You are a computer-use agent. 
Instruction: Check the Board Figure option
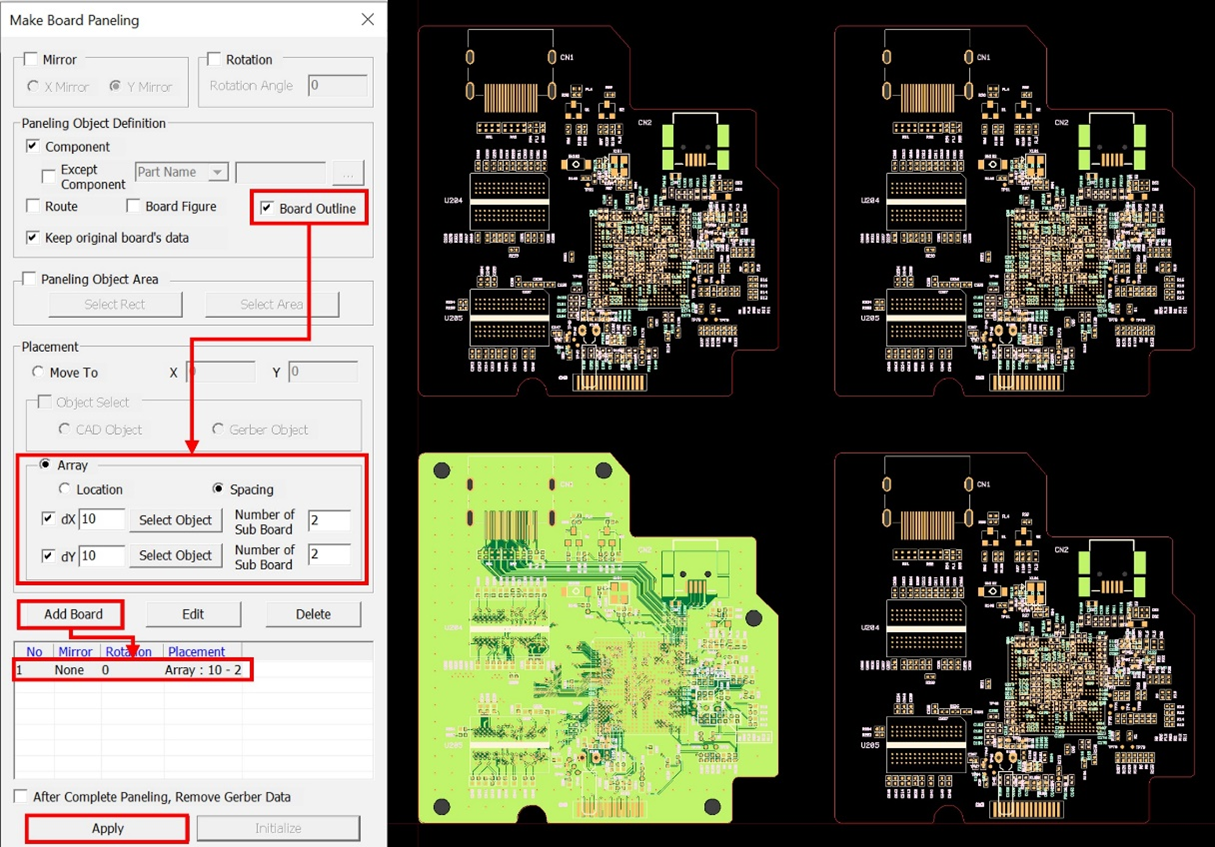[x=134, y=207]
